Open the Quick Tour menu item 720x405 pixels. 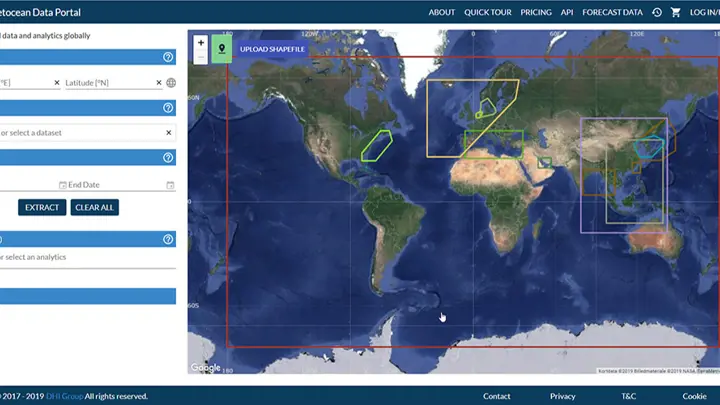click(488, 12)
